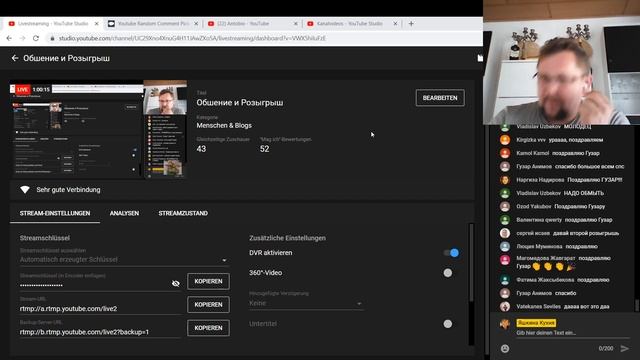Click Kirgizka vvv's avatar in chat
The width and height of the screenshot is (640, 360).
505,140
